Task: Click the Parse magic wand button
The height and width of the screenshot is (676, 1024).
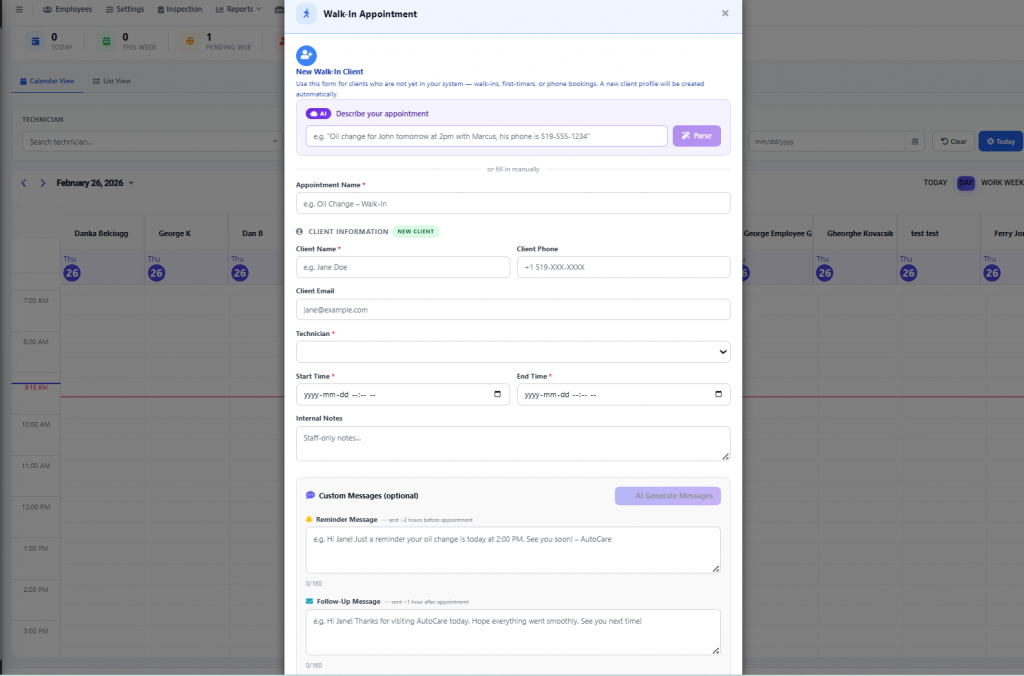Action: pos(696,136)
